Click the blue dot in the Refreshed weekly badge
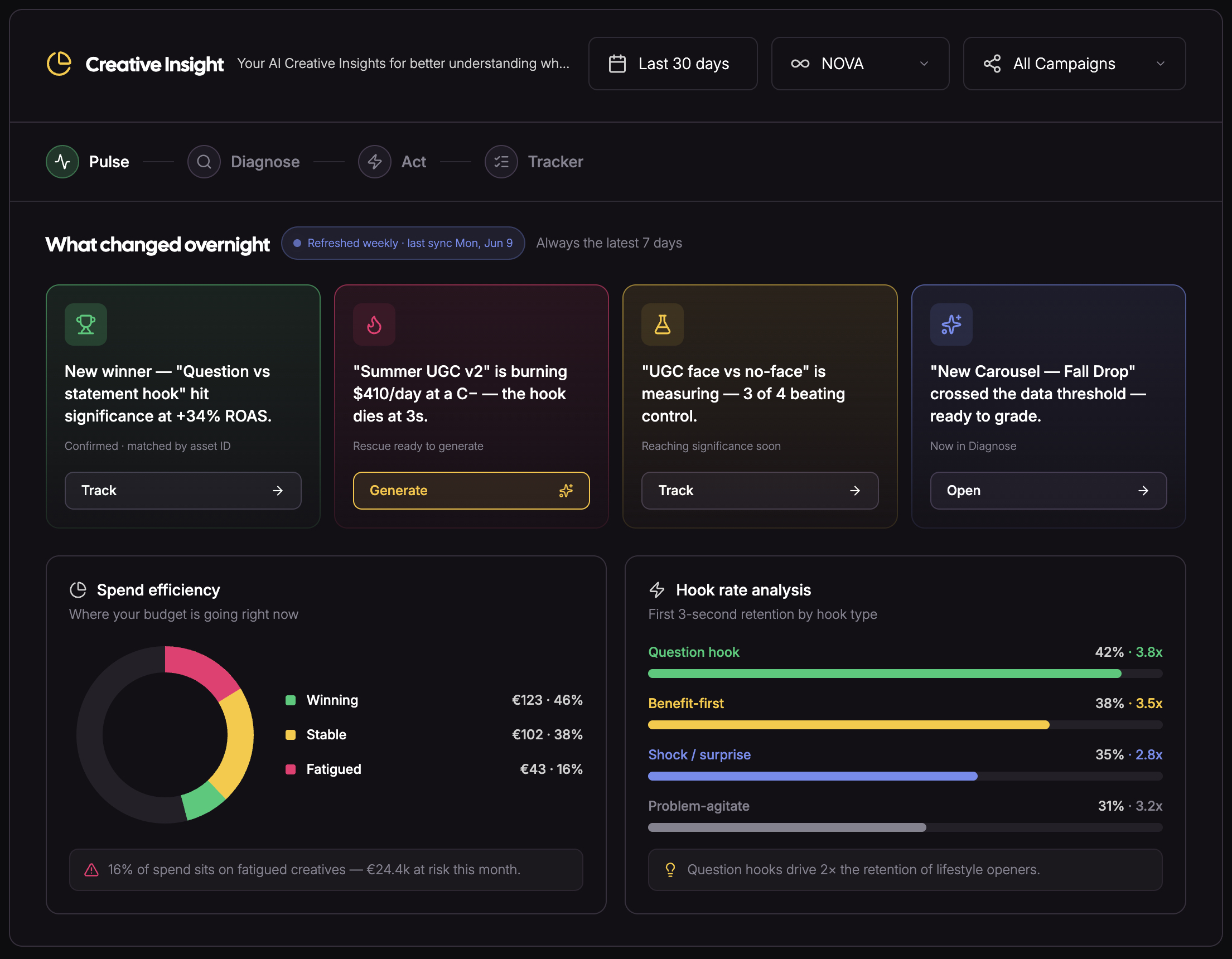1232x959 pixels. pos(297,243)
